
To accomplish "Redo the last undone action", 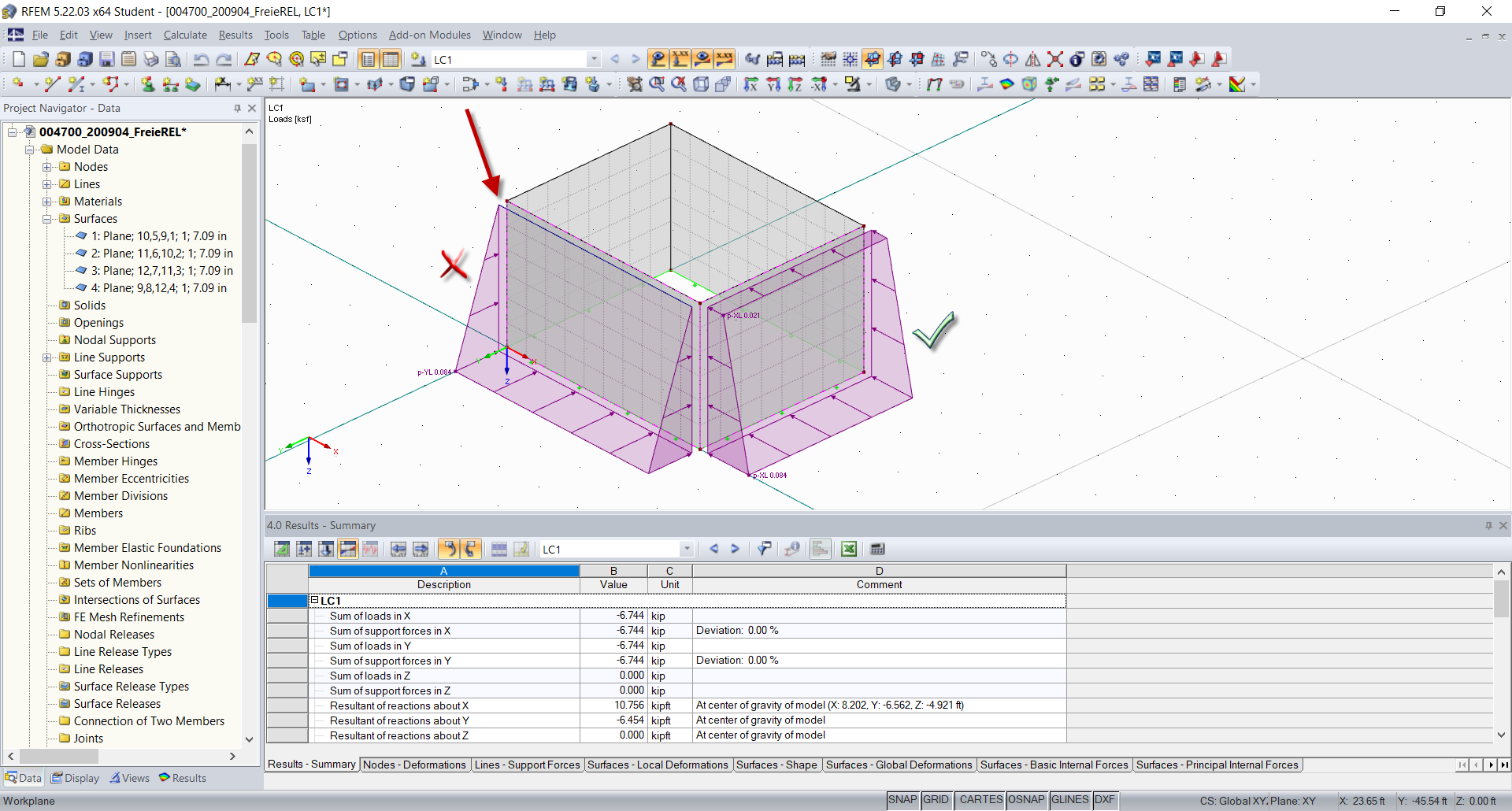I will 224,59.
